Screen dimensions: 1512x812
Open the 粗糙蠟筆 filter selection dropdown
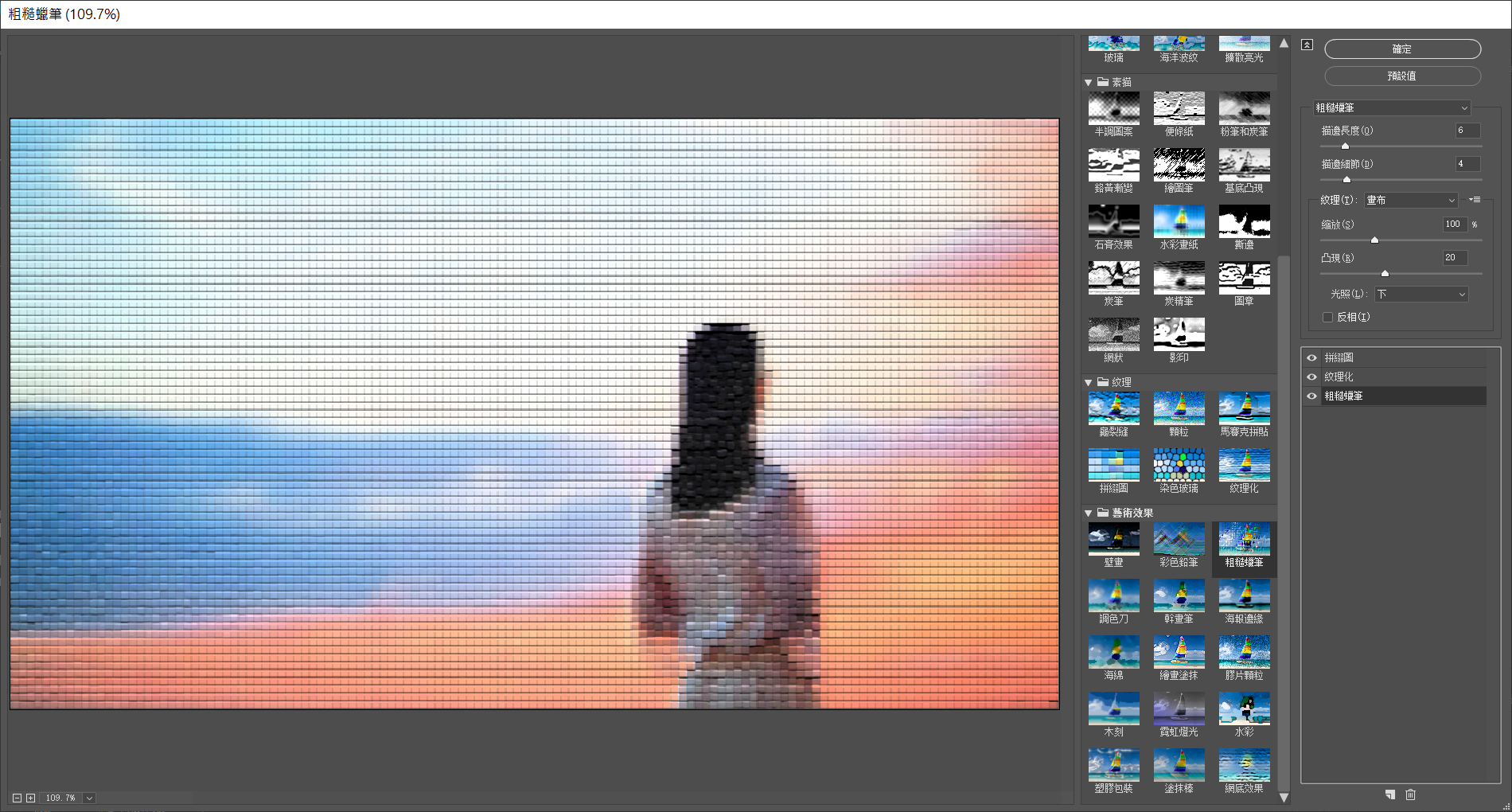click(1389, 107)
